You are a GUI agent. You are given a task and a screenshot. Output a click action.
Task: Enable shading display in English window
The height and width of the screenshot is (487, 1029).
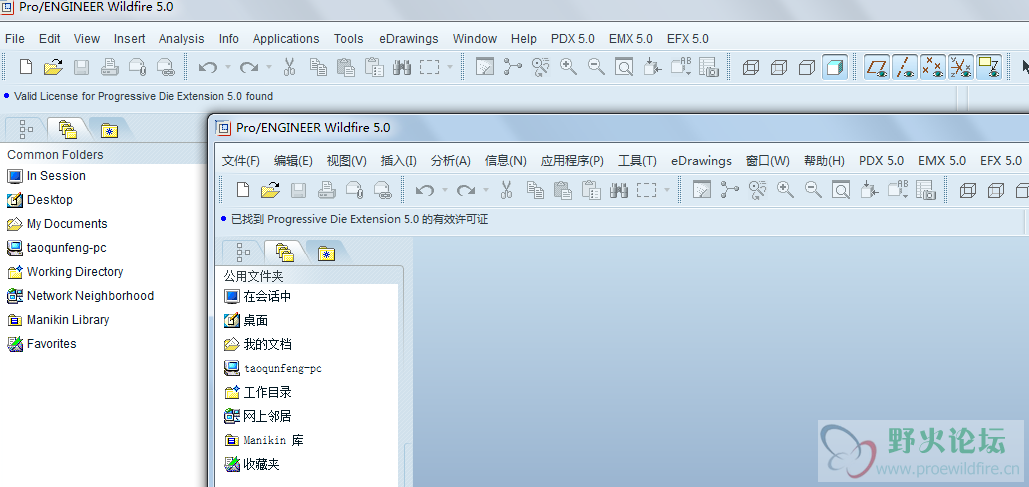(x=835, y=67)
